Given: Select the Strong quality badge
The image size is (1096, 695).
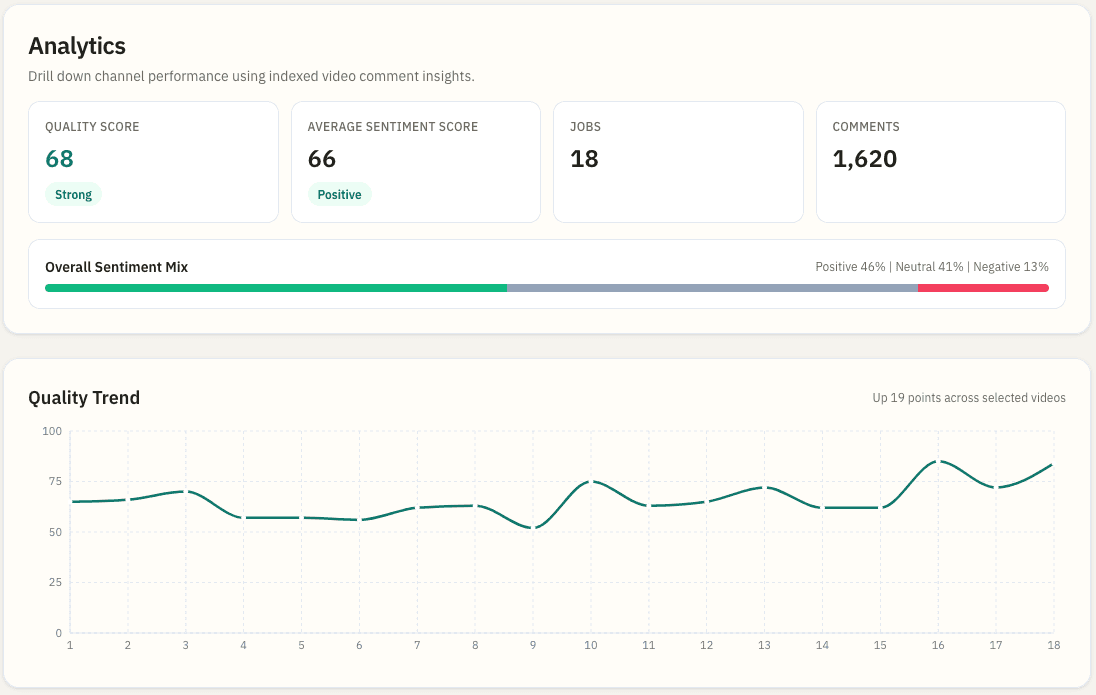Looking at the screenshot, I should click(73, 195).
